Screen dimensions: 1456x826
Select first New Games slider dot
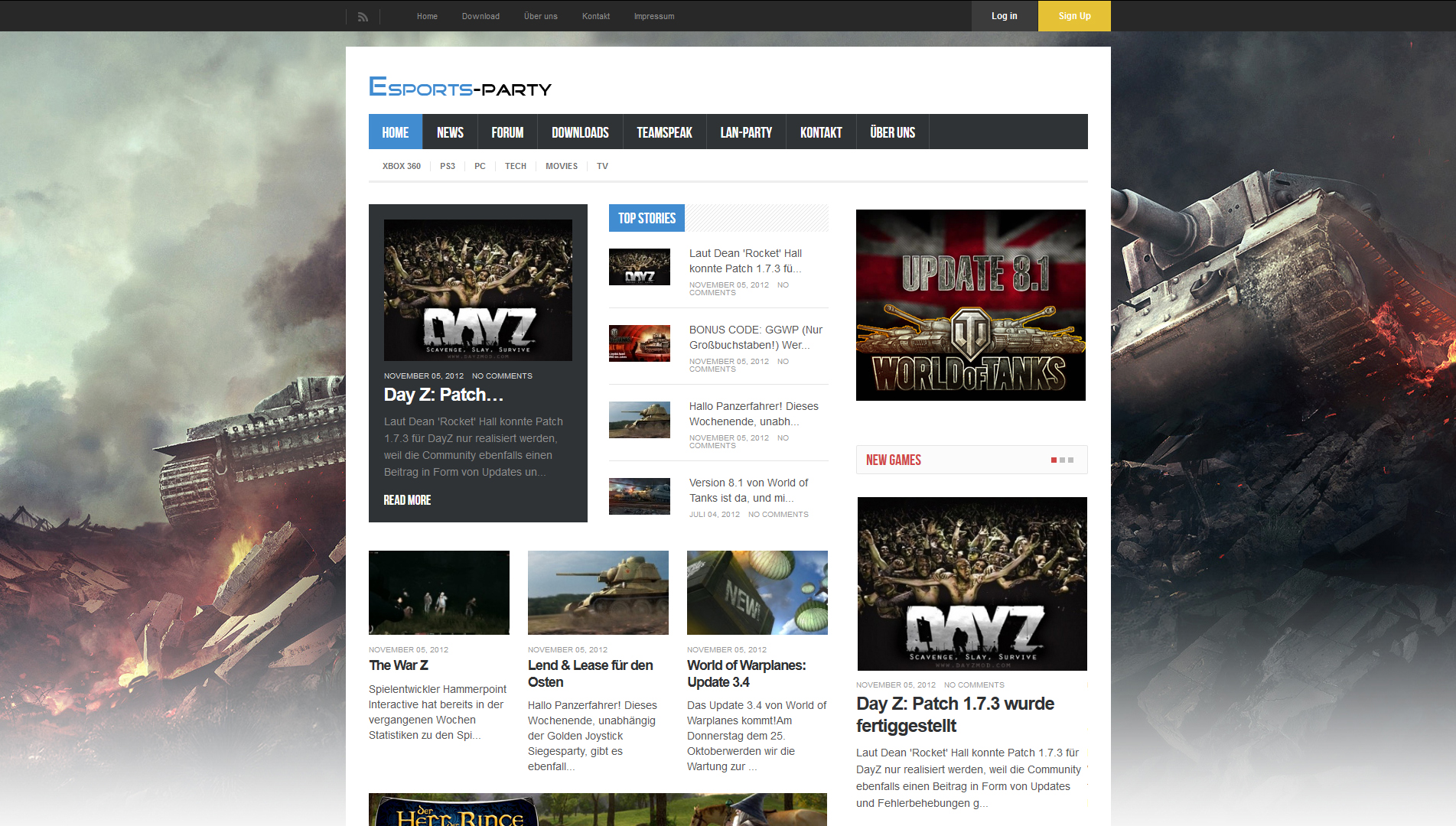(x=1054, y=460)
